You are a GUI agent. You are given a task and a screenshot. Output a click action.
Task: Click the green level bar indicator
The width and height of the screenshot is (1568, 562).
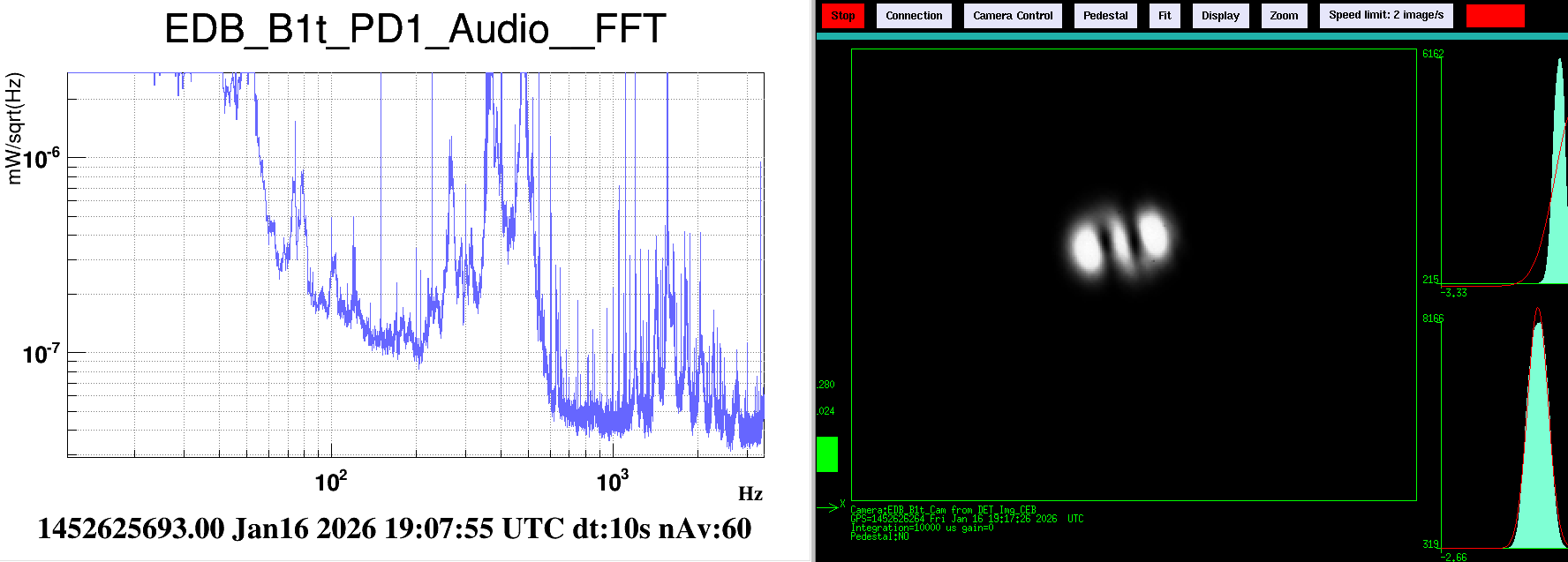(827, 454)
